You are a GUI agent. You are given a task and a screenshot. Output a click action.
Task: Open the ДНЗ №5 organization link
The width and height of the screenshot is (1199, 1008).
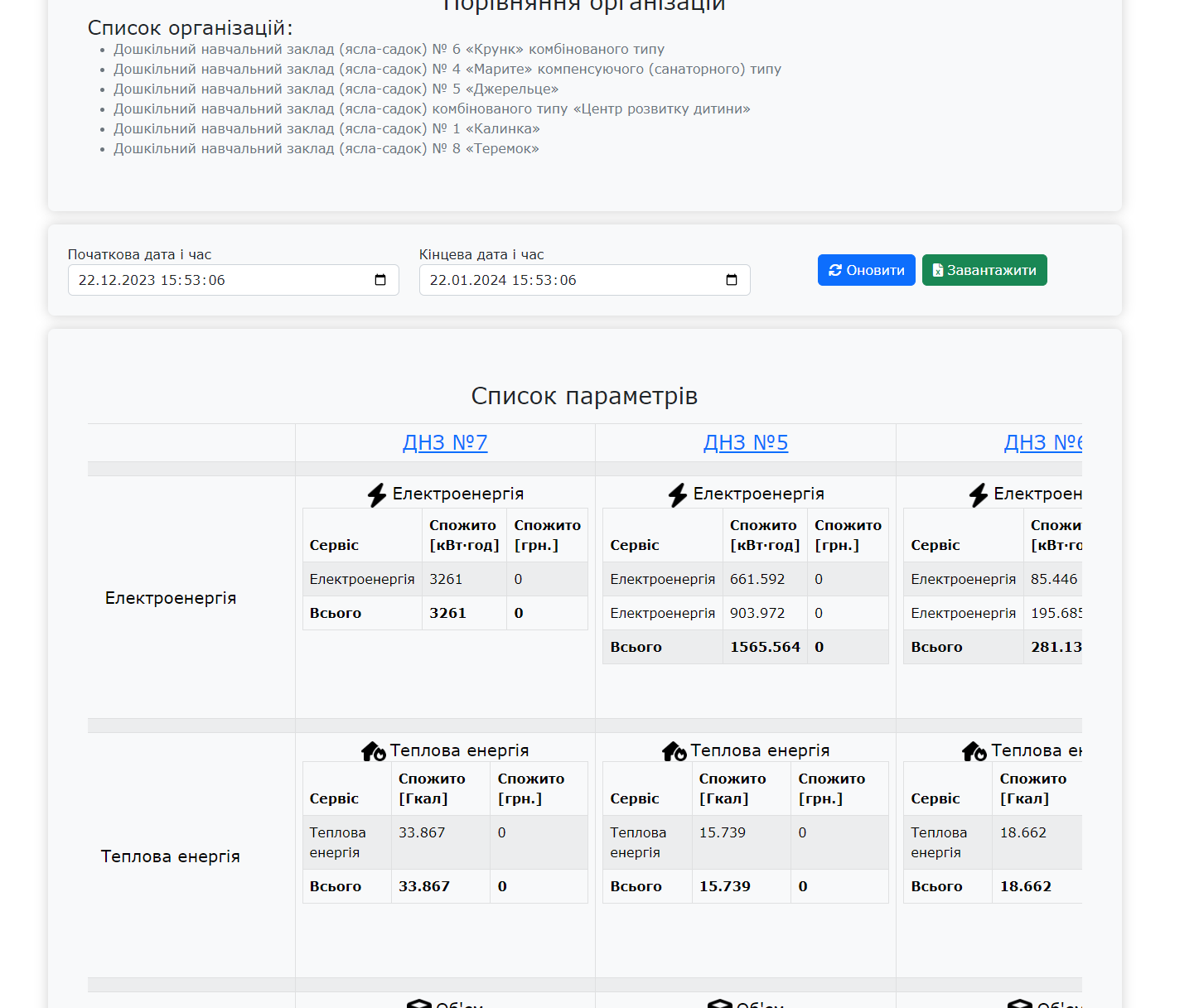746,442
